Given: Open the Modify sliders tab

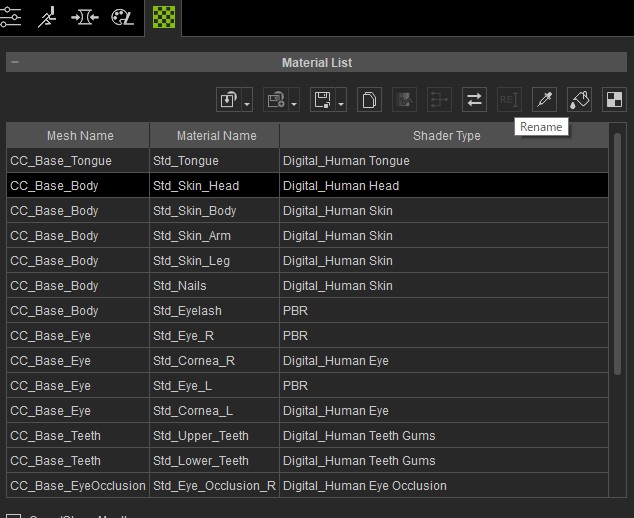Looking at the screenshot, I should pyautogui.click(x=12, y=16).
